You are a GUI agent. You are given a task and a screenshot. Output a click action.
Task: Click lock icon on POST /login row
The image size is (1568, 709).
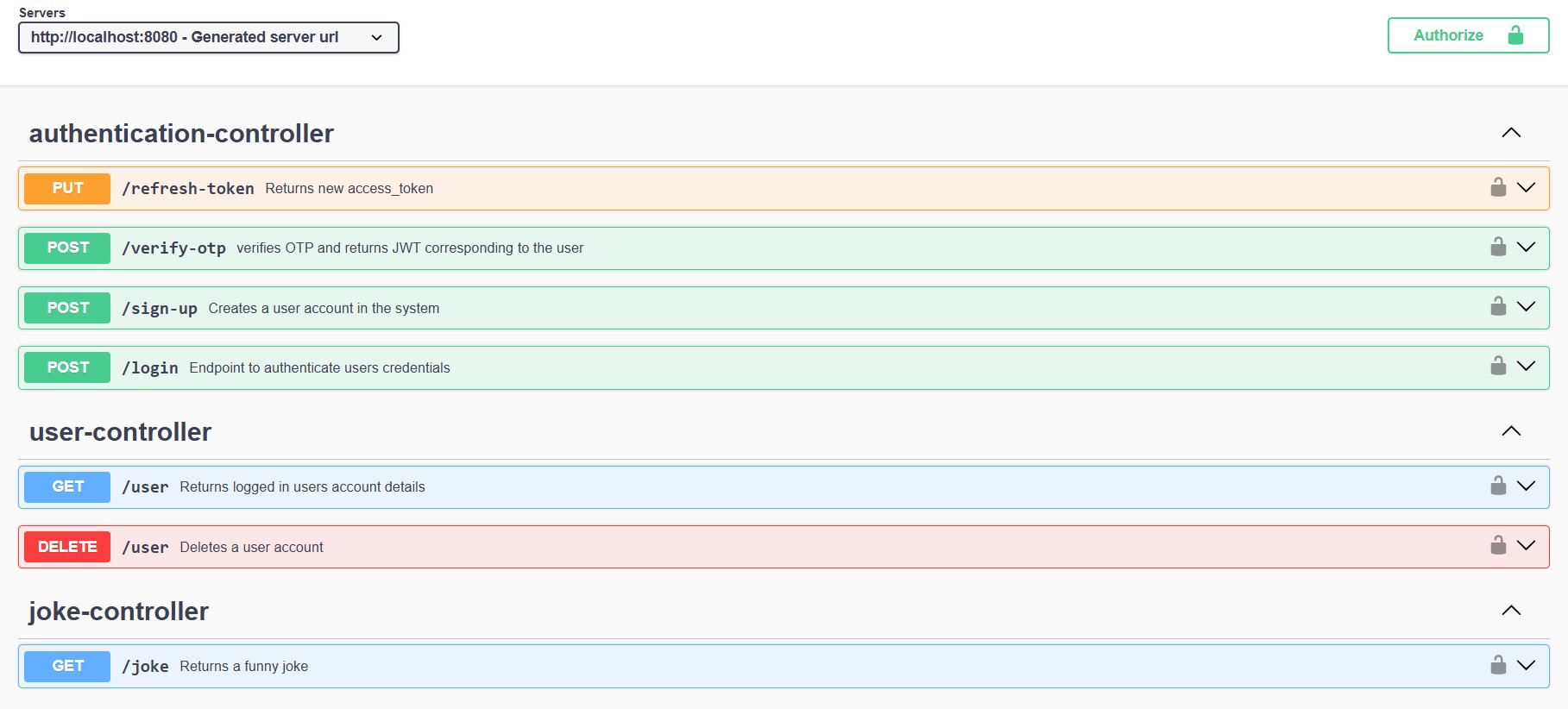[x=1498, y=366]
